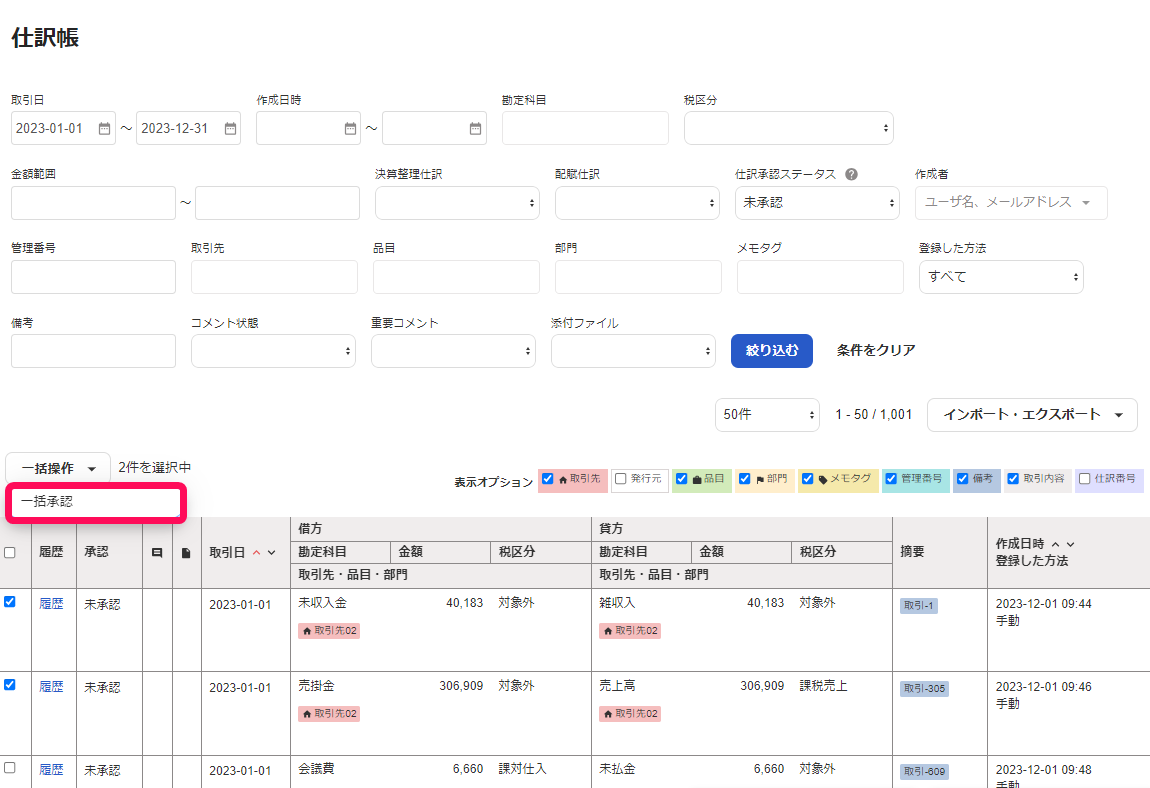The width and height of the screenshot is (1150, 788).
Task: Check the 会議費 6,660 row checkbox
Action: click(x=10, y=767)
